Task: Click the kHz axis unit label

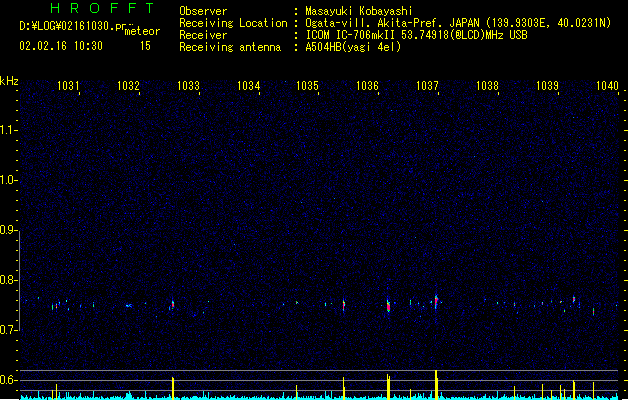Action: point(9,81)
